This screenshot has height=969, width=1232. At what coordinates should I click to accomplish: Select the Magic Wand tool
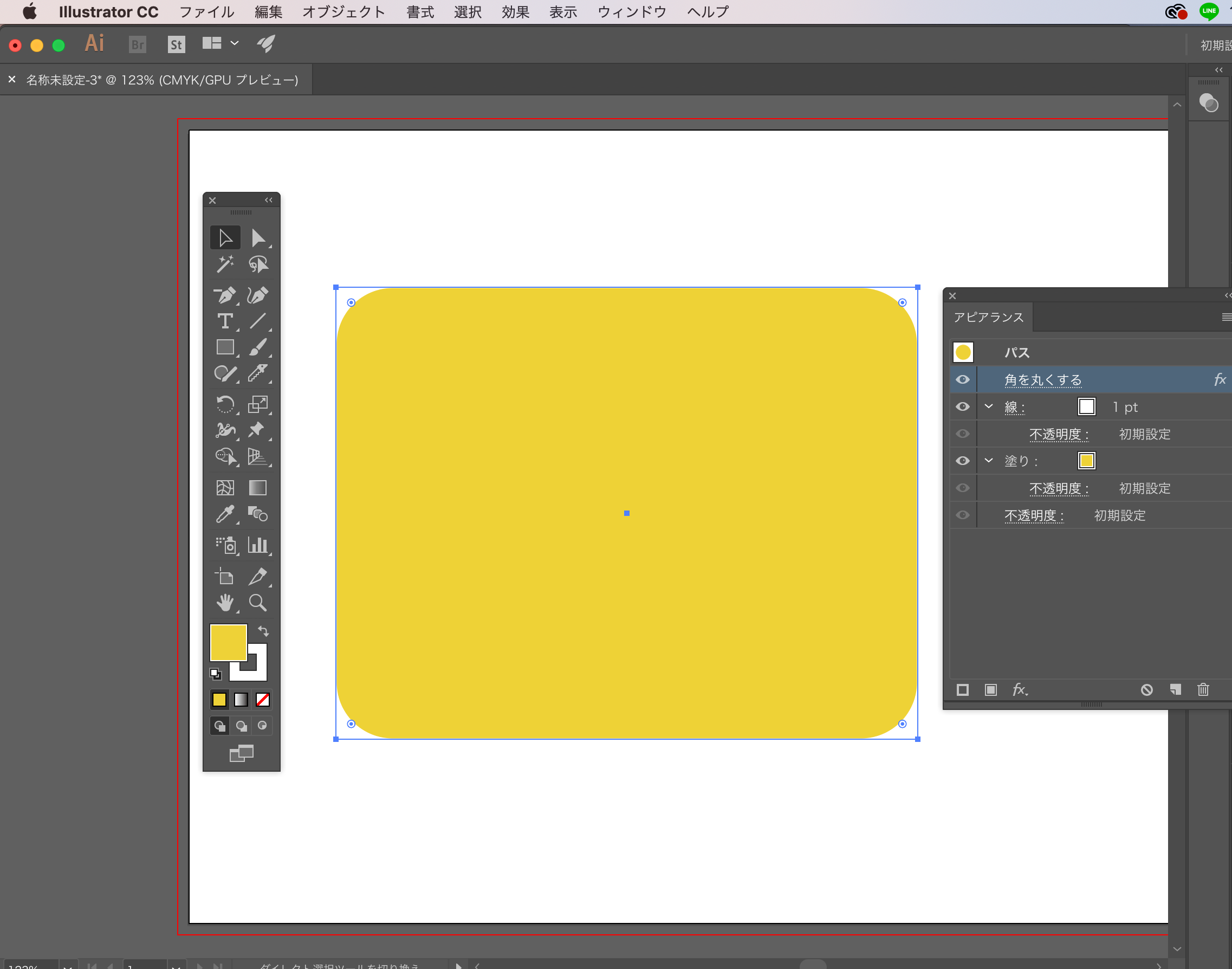(x=225, y=264)
